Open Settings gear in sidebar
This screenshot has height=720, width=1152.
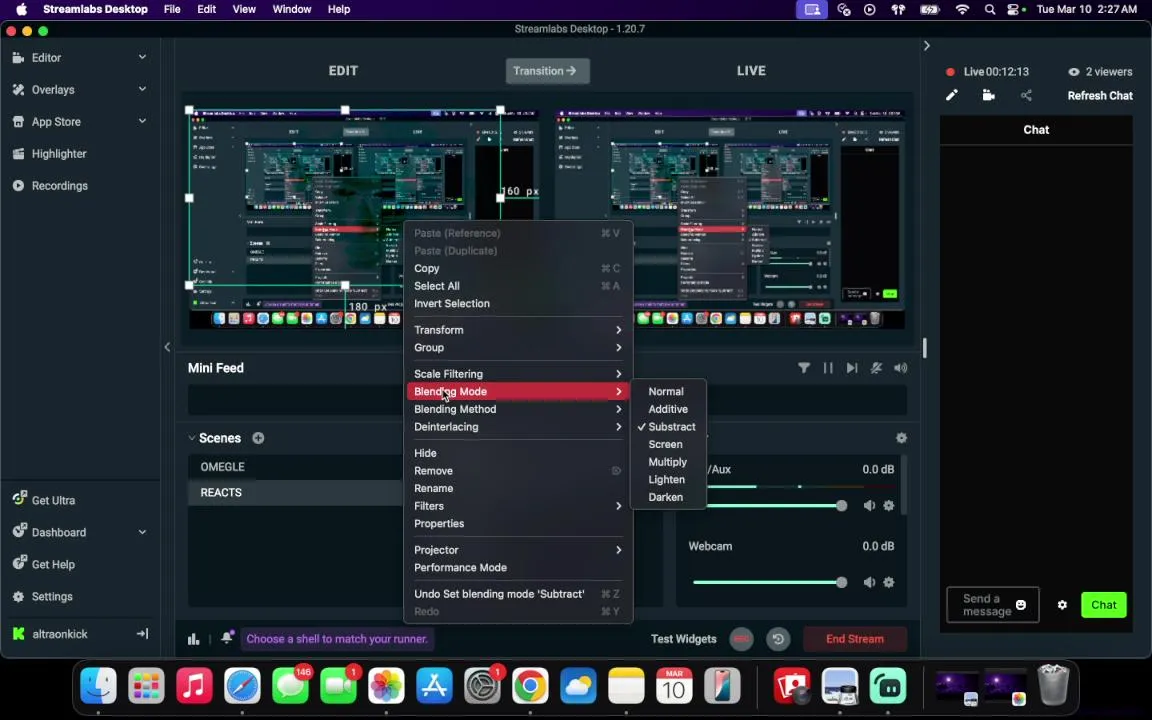[18, 597]
